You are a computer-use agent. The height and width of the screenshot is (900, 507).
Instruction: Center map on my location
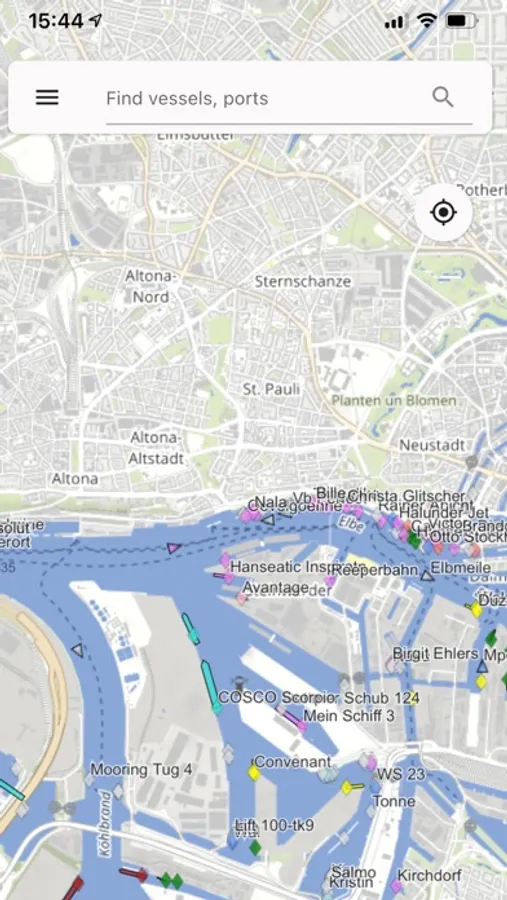point(443,212)
